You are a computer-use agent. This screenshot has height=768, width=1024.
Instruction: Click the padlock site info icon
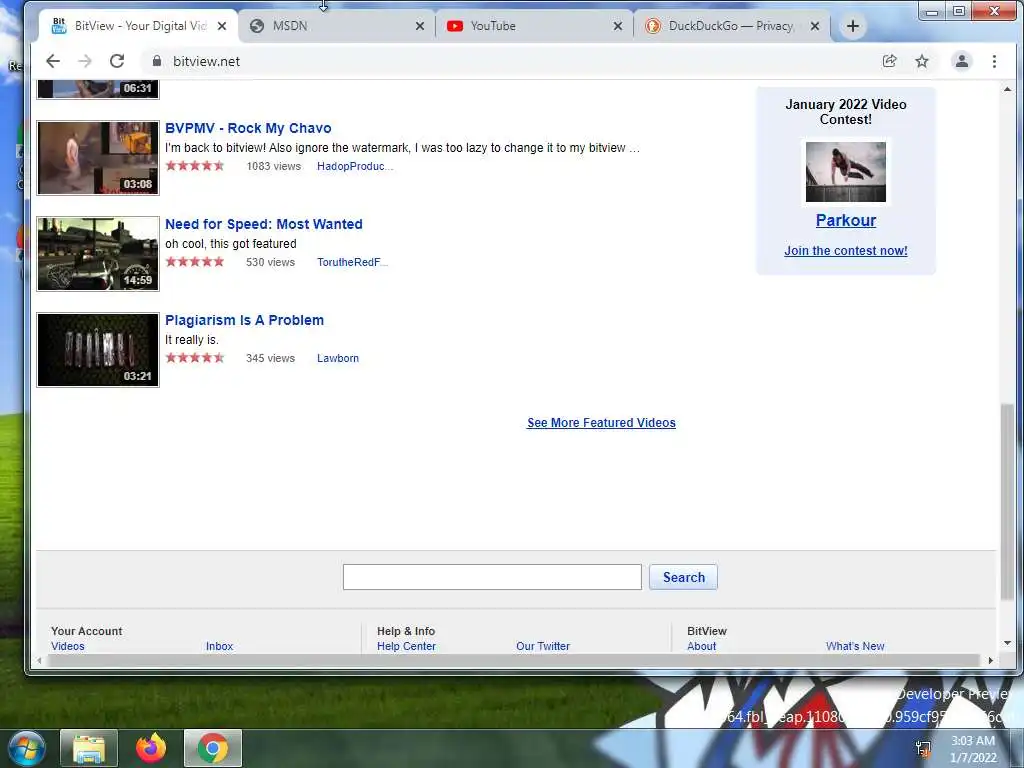(157, 61)
